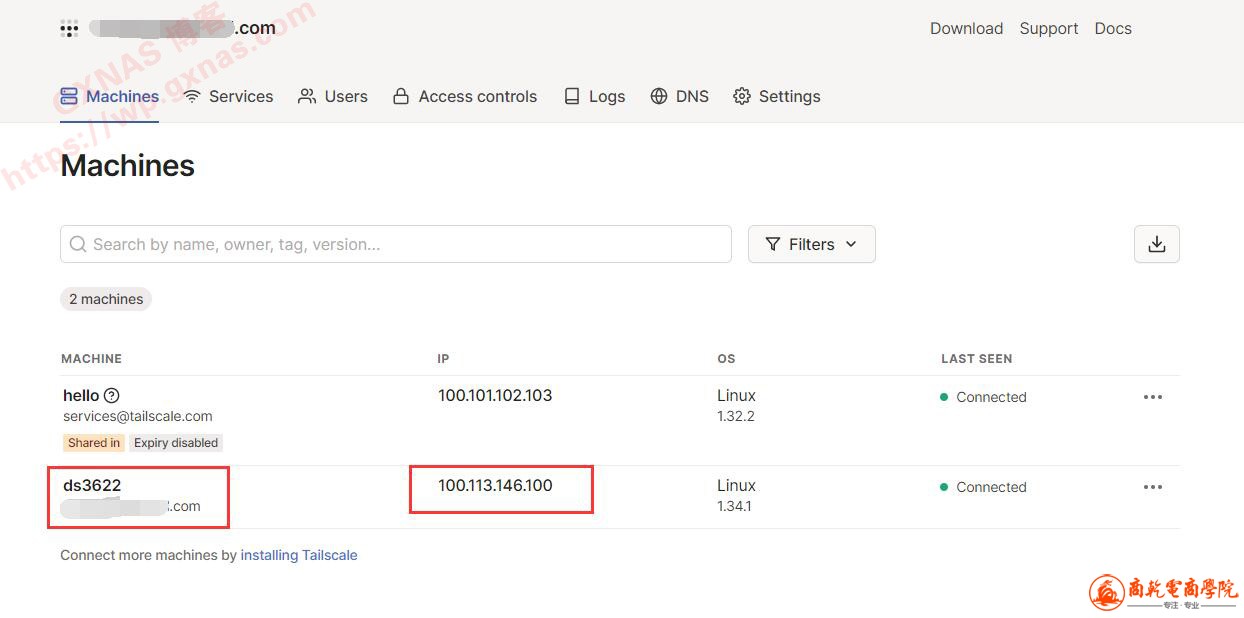This screenshot has width=1244, height=618.
Task: Expand the Filters dropdown
Action: (x=811, y=244)
